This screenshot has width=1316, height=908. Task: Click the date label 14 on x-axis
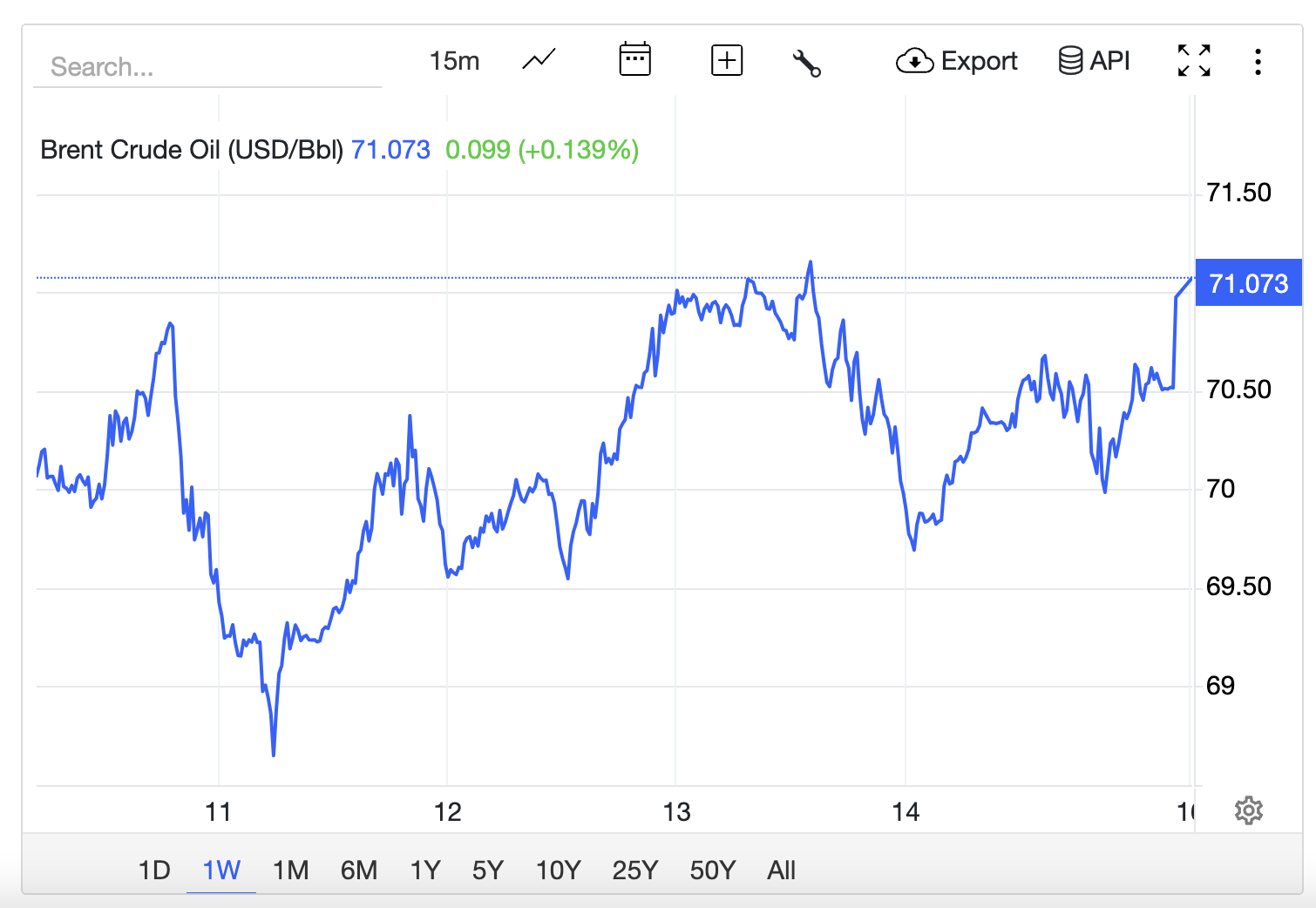(x=906, y=812)
